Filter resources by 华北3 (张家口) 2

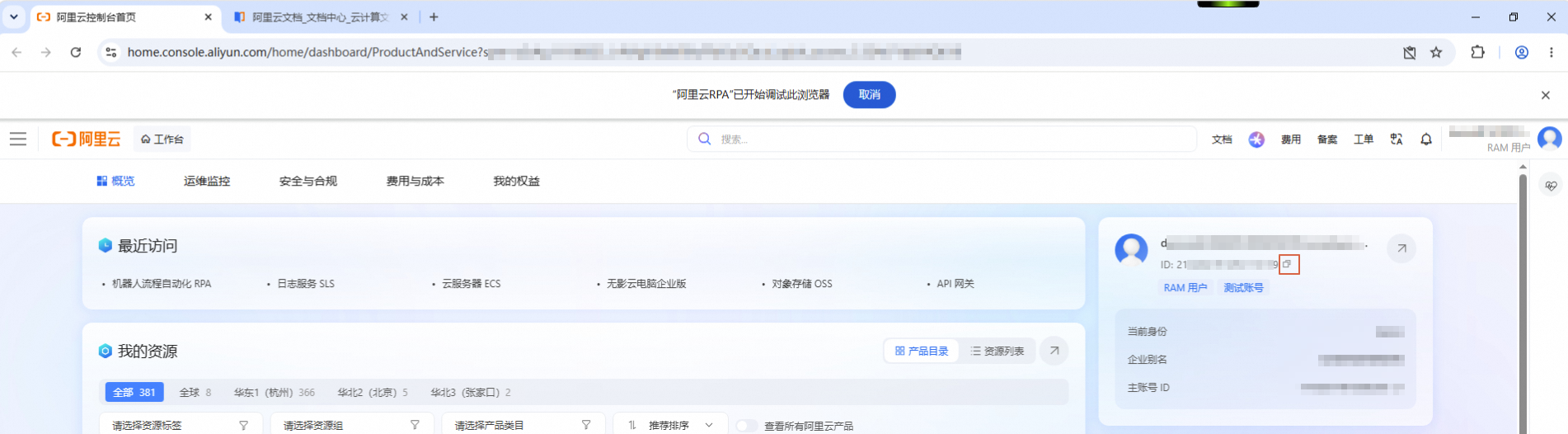(471, 393)
